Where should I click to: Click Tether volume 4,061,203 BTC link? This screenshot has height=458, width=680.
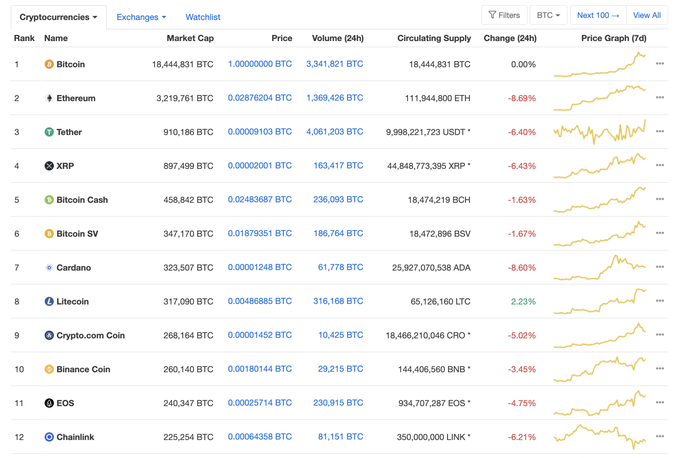point(334,131)
